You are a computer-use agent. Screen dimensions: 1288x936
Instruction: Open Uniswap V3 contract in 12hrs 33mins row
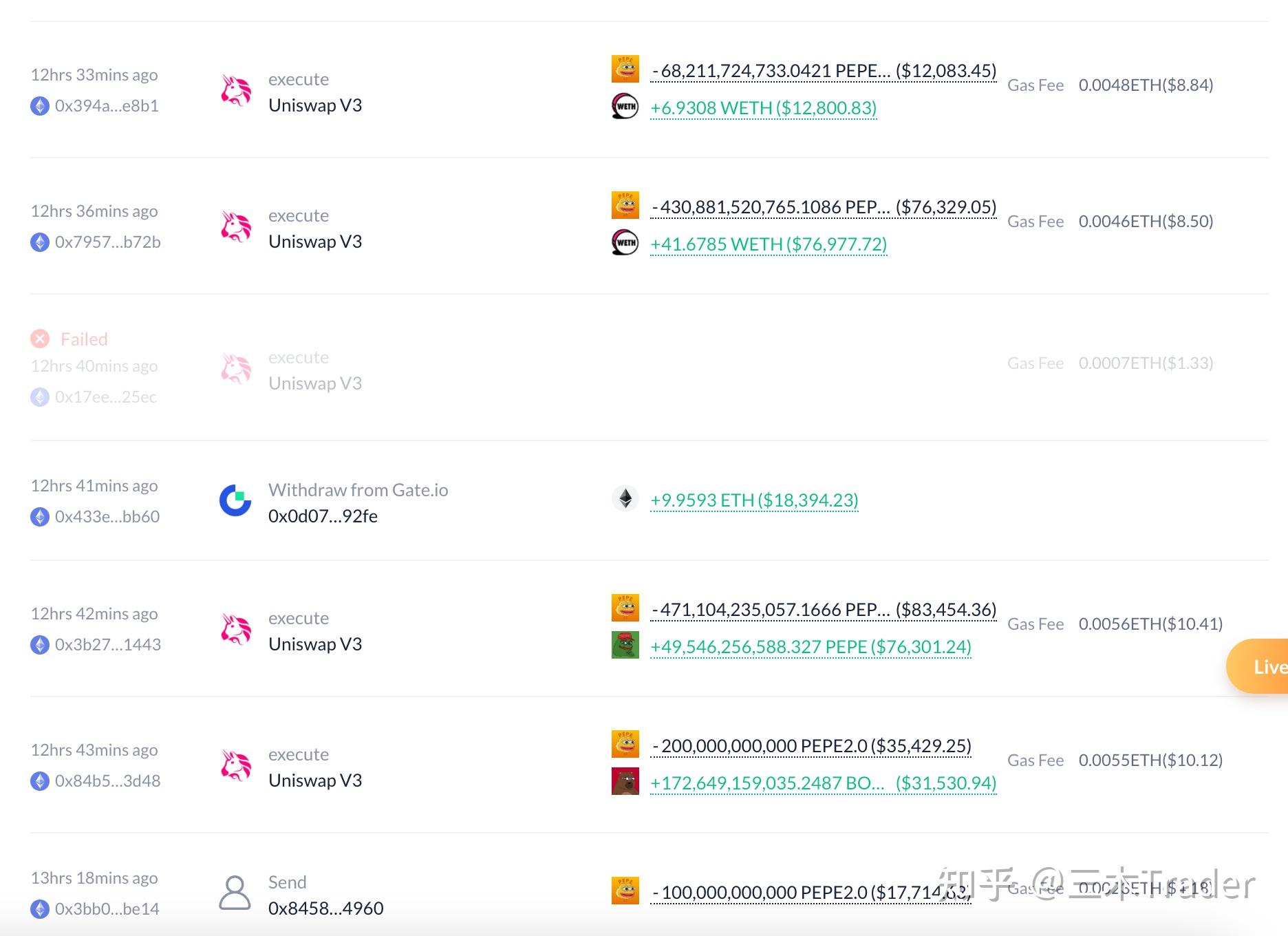315,105
